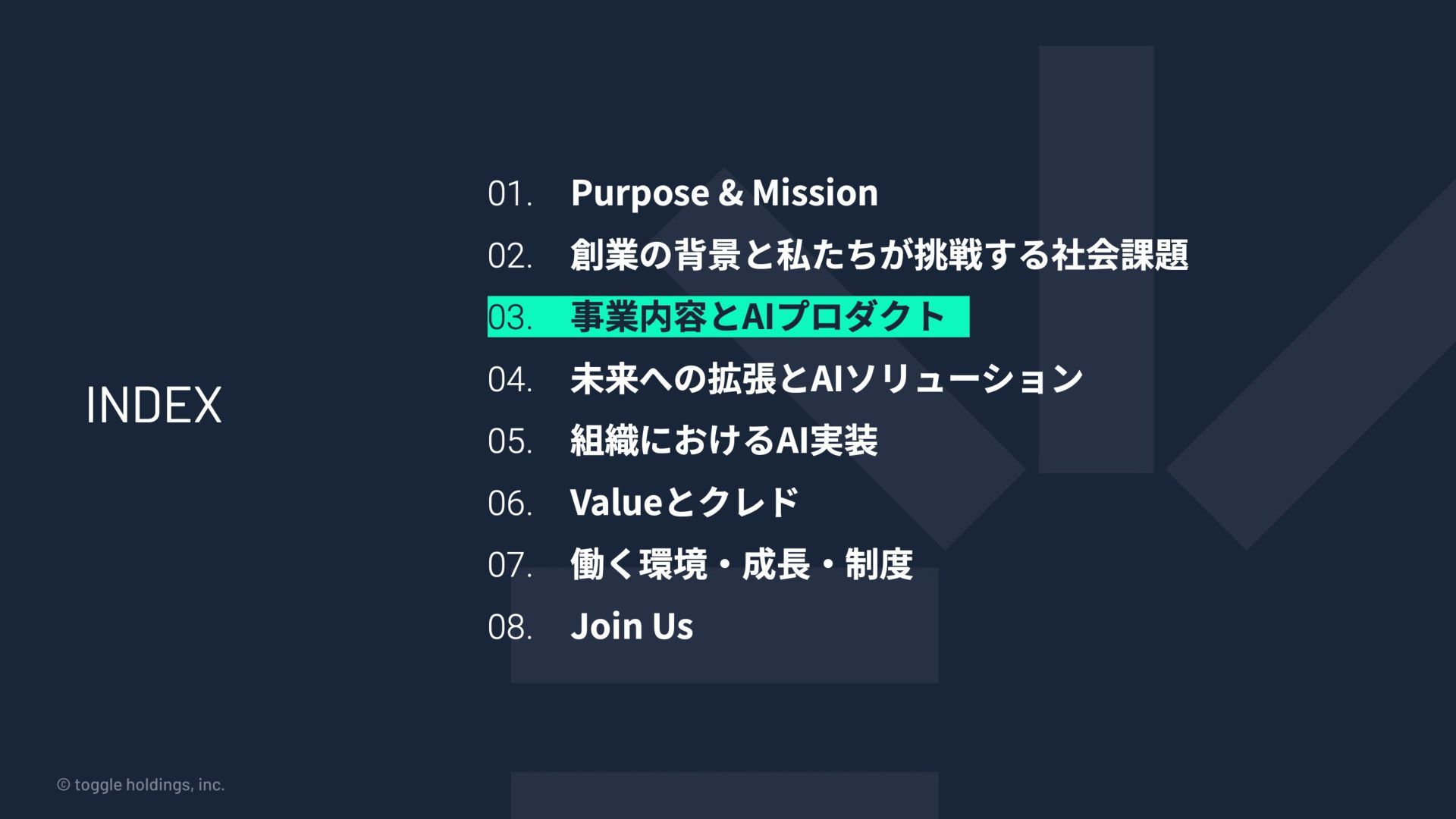Click the number 06. label
This screenshot has width=1456, height=819.
point(510,504)
